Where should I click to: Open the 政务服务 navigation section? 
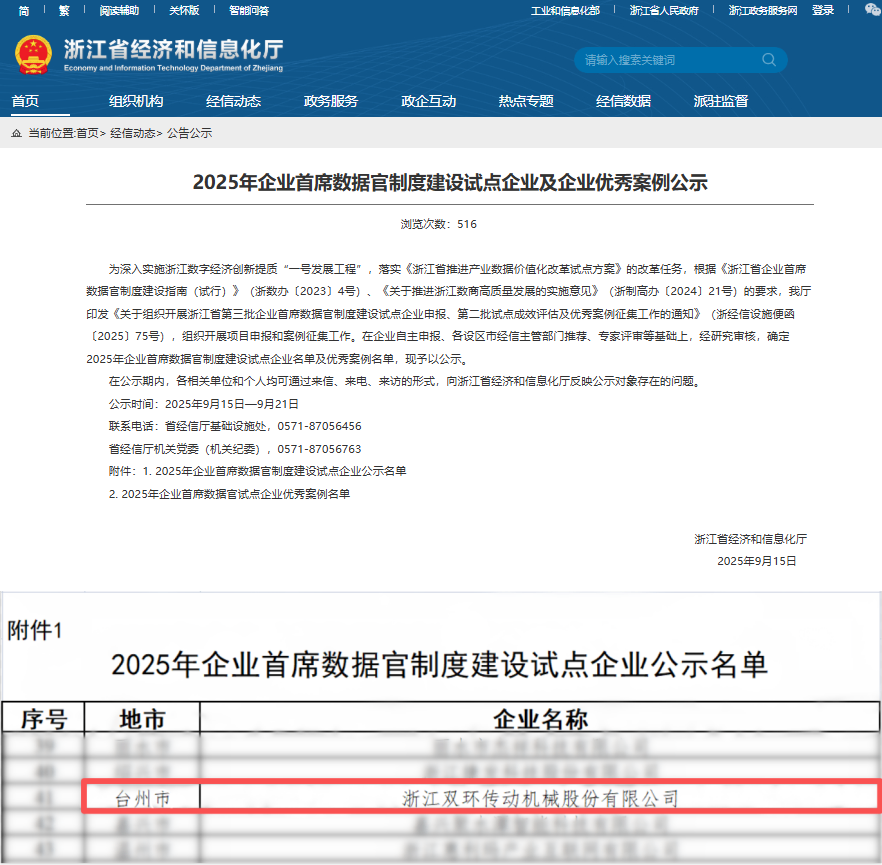pyautogui.click(x=330, y=101)
